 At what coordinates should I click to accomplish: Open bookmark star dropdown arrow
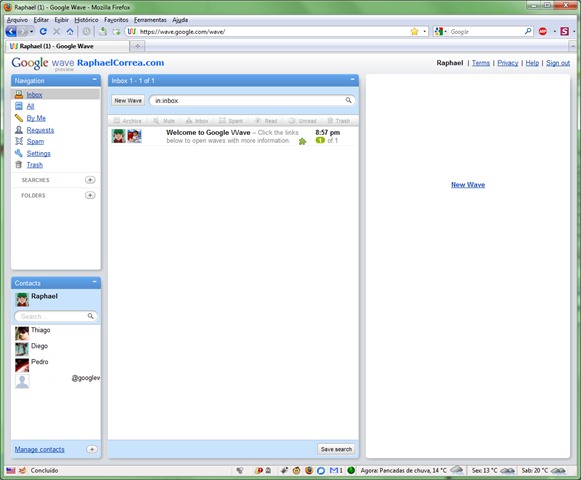pos(424,32)
